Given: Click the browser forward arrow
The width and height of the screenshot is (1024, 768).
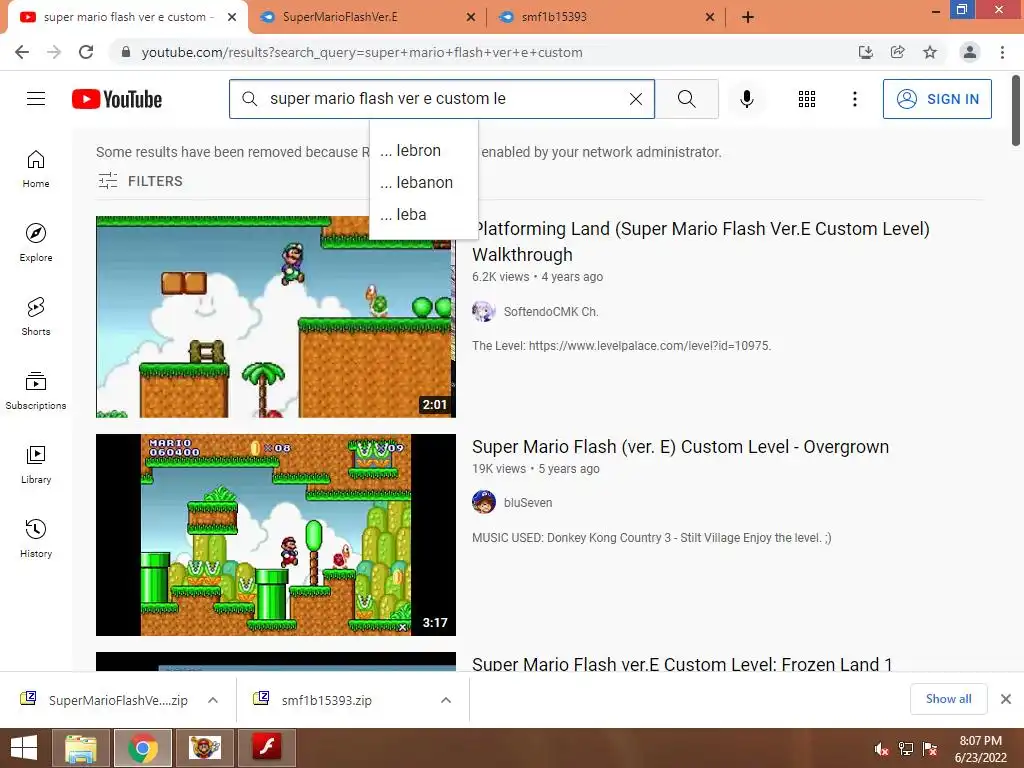Looking at the screenshot, I should point(54,52).
